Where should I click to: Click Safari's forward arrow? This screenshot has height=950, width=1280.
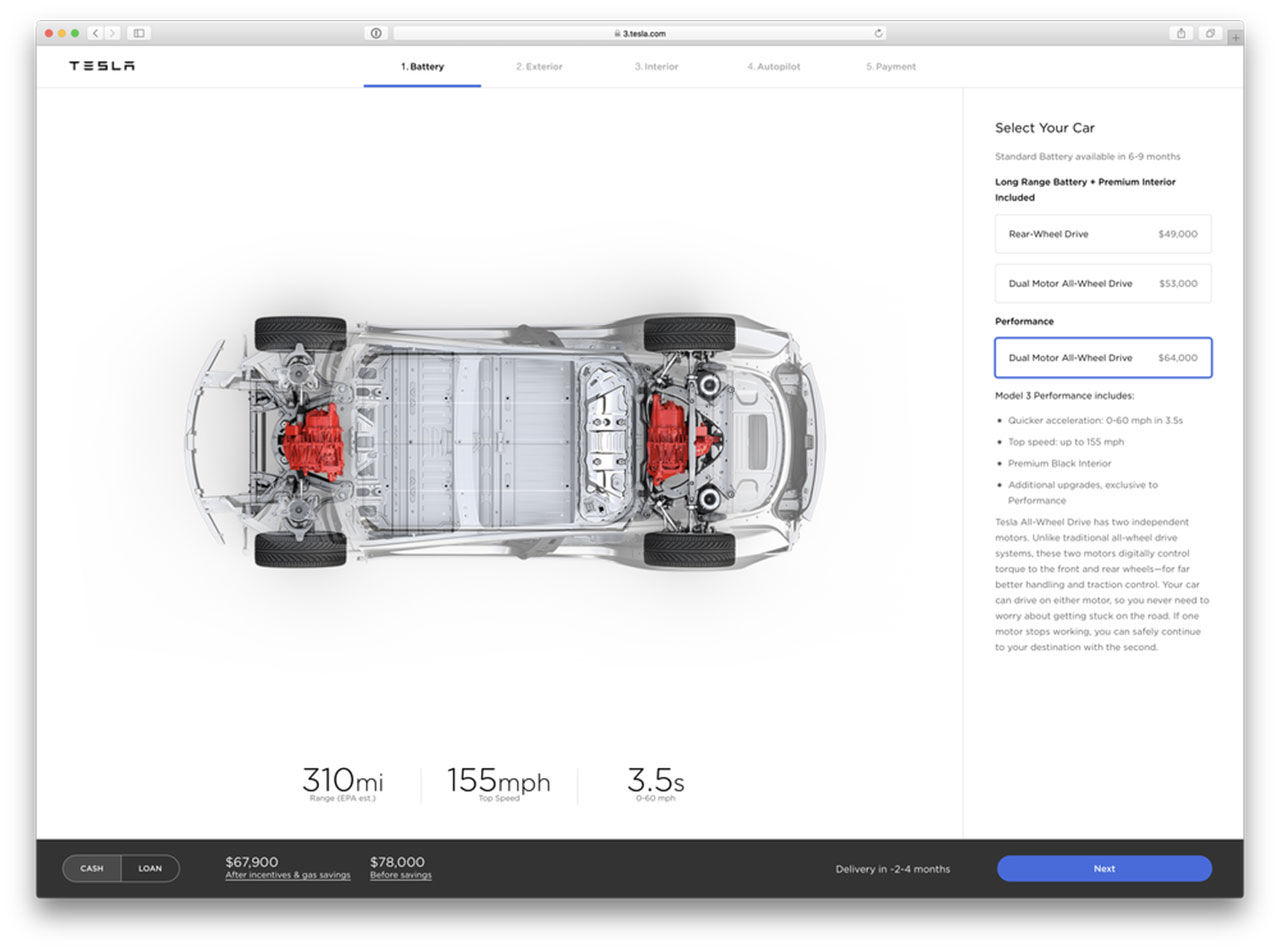pos(112,33)
